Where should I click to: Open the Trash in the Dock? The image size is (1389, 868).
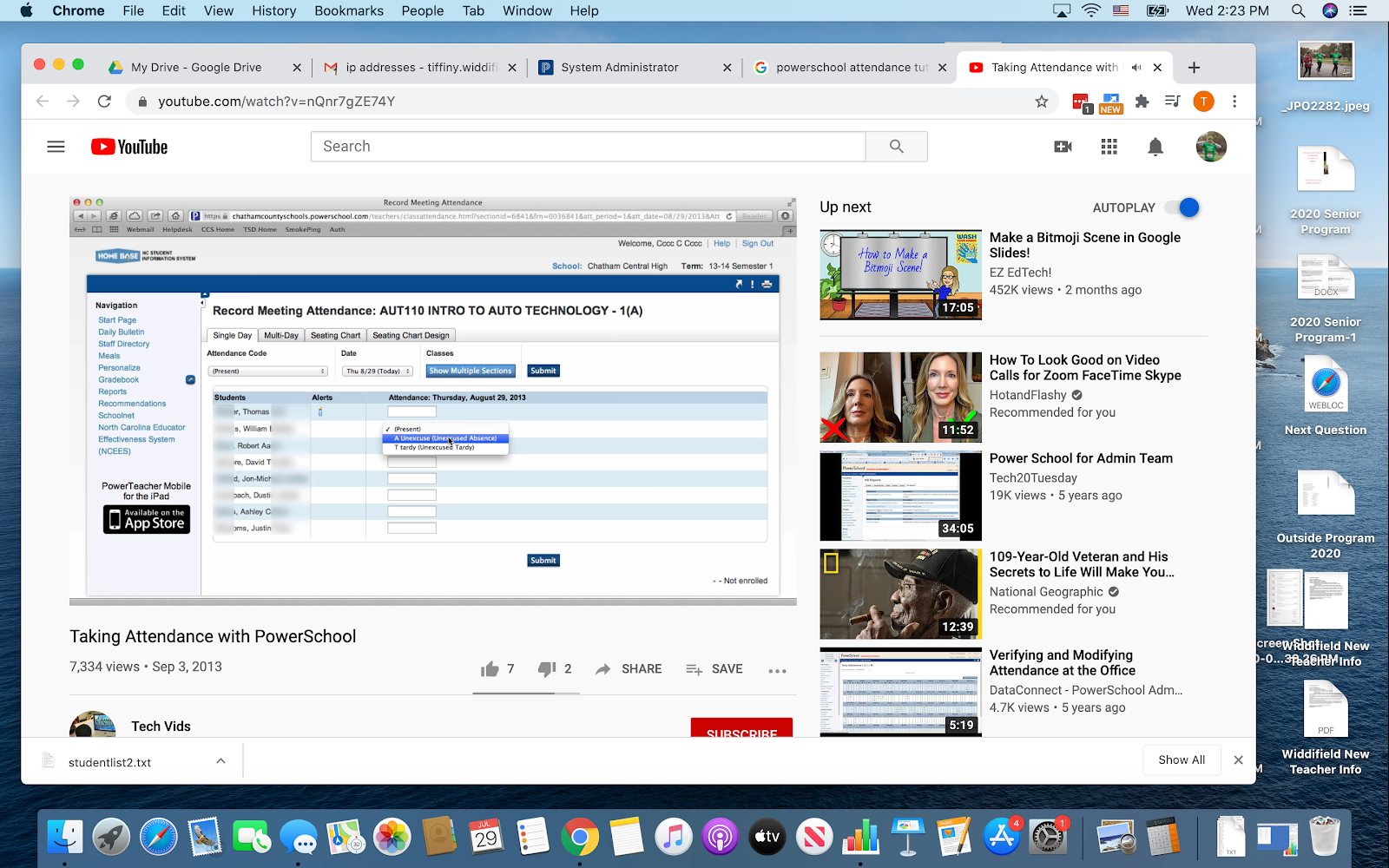point(1325,837)
